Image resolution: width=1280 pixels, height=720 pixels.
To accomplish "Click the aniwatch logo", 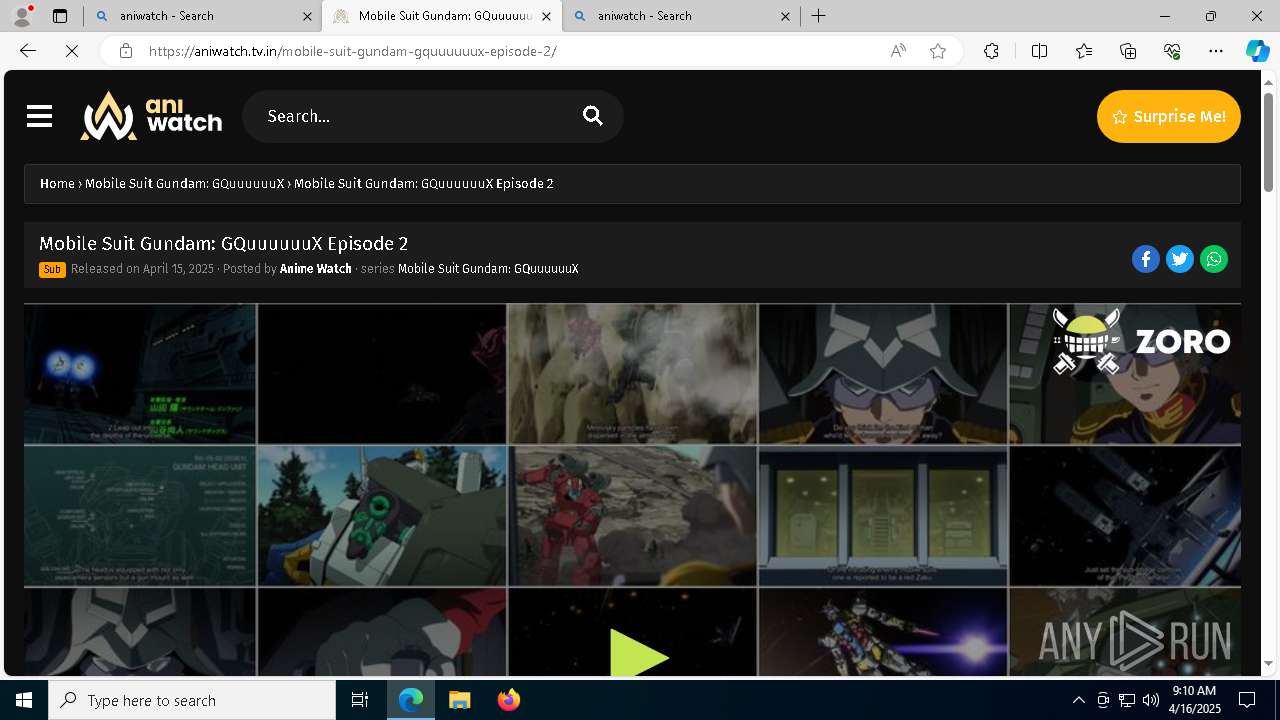I will point(151,116).
